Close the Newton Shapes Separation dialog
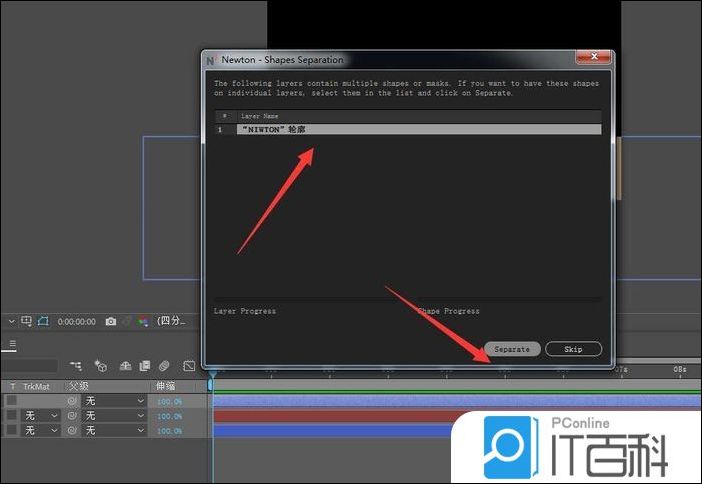The width and height of the screenshot is (702, 484). pos(594,56)
